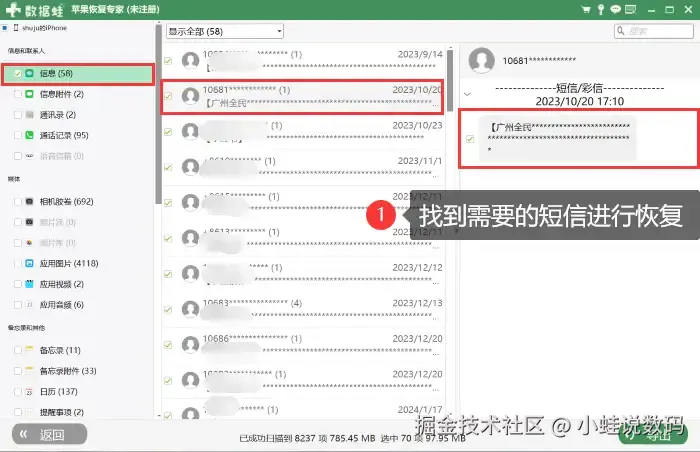Click the message list vertical scrollbar
The width and height of the screenshot is (700, 452).
pyautogui.click(x=450, y=80)
